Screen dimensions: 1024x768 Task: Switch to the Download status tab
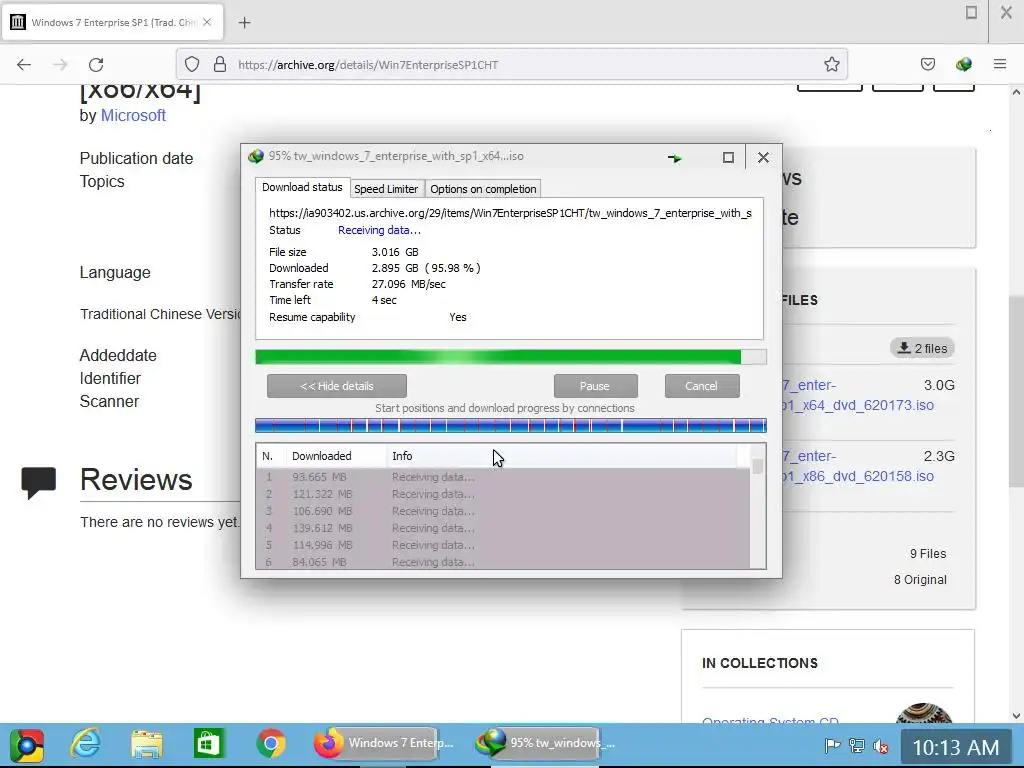point(302,187)
